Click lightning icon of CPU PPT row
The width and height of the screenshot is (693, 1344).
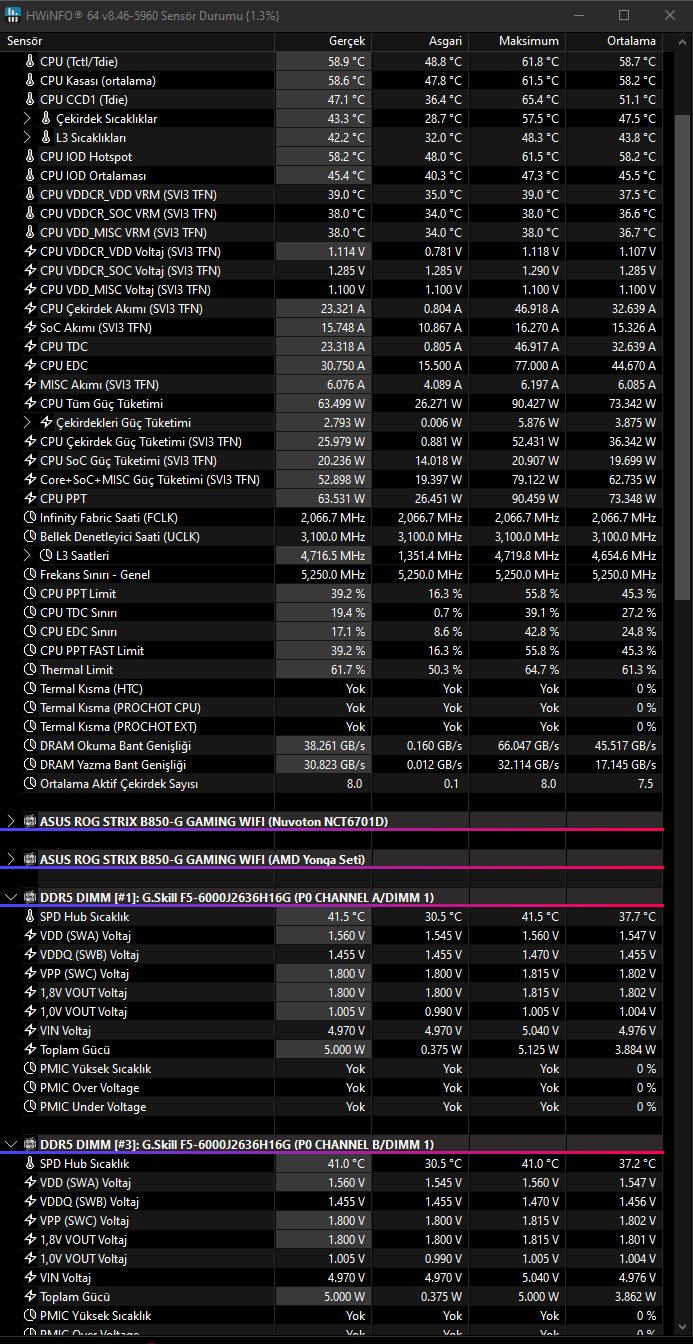tap(29, 498)
